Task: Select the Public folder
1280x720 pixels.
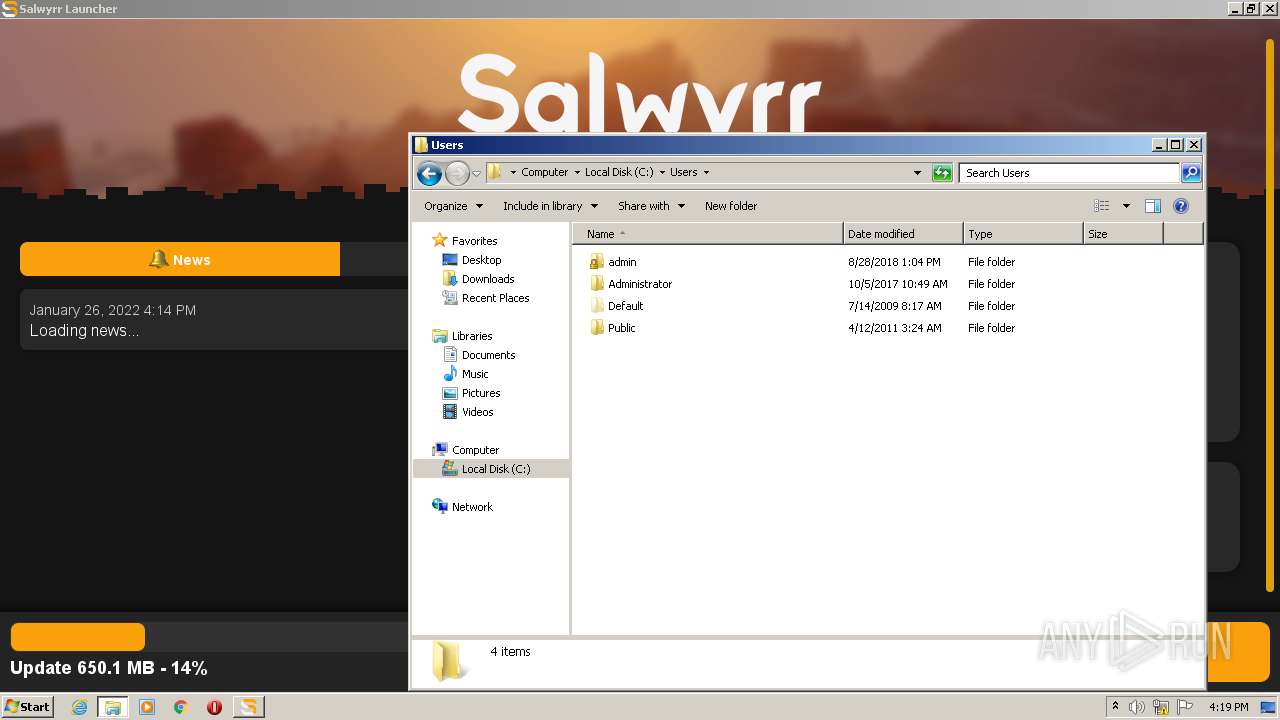Action: 621,328
